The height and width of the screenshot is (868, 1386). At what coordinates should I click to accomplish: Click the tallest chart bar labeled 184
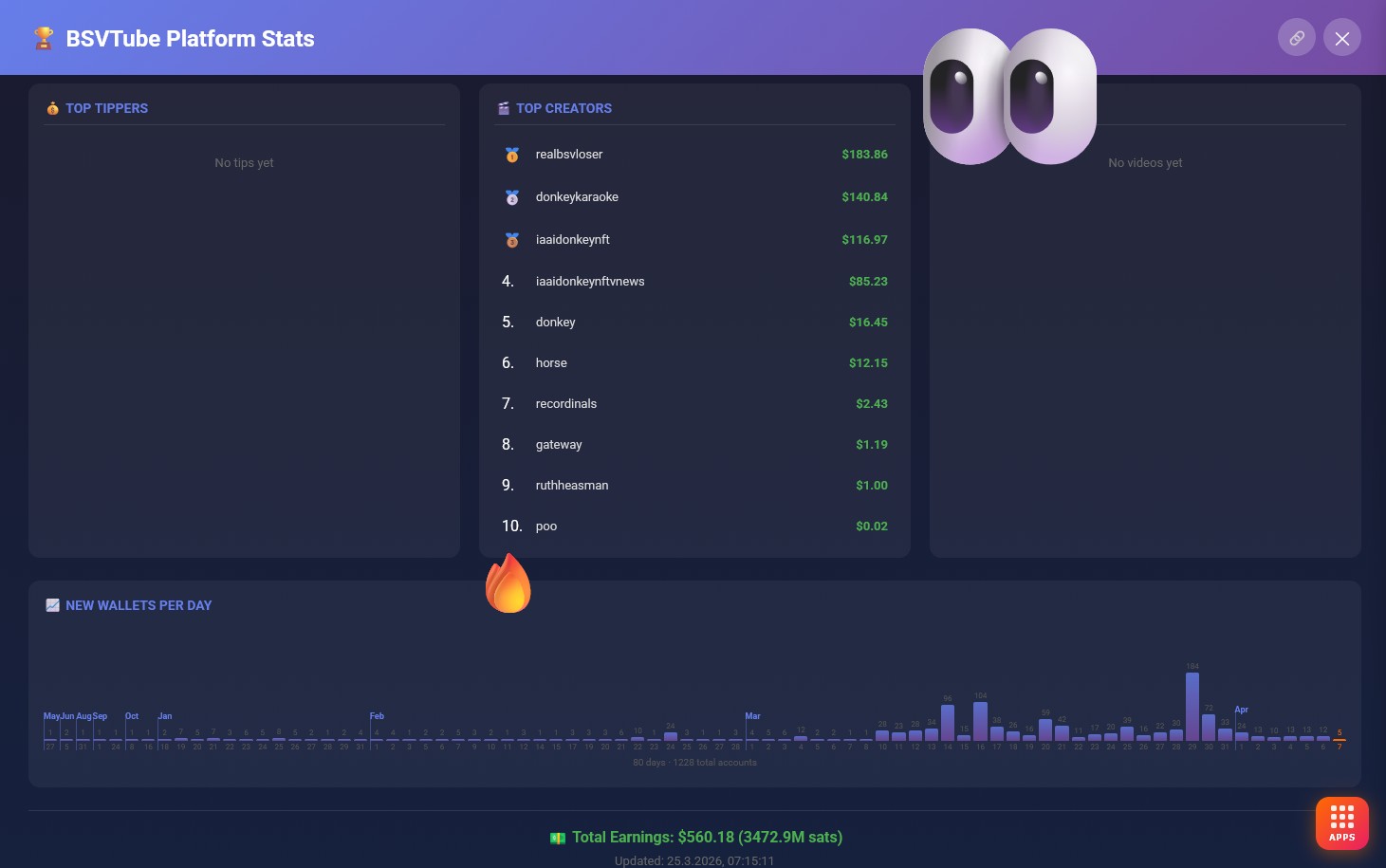tap(1192, 707)
